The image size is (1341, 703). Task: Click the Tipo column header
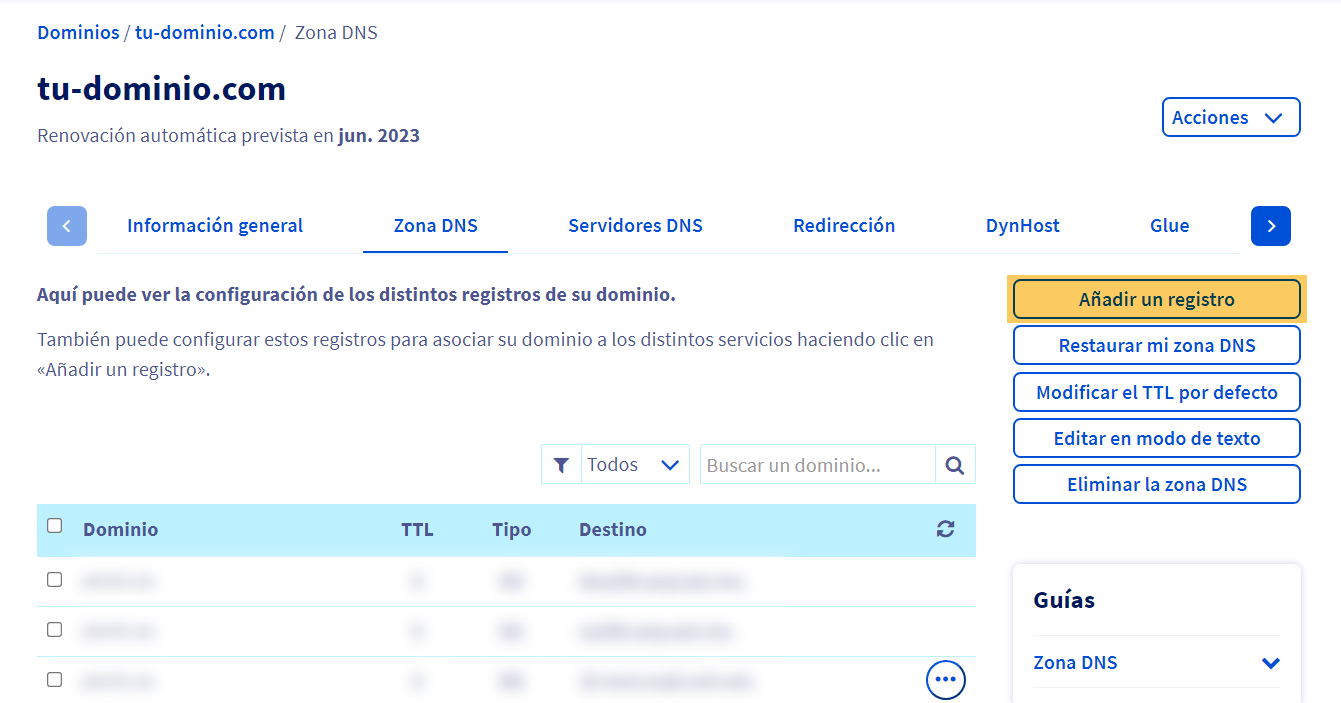point(512,530)
